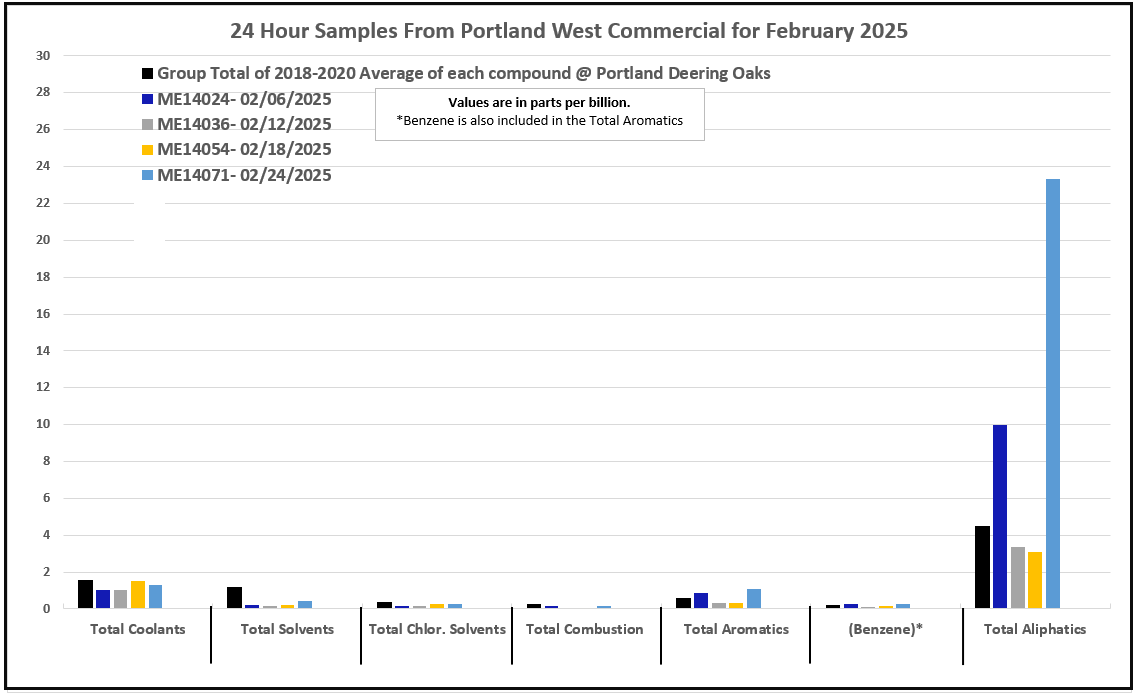Click the dark blue ME14024 legend swatch

point(148,99)
